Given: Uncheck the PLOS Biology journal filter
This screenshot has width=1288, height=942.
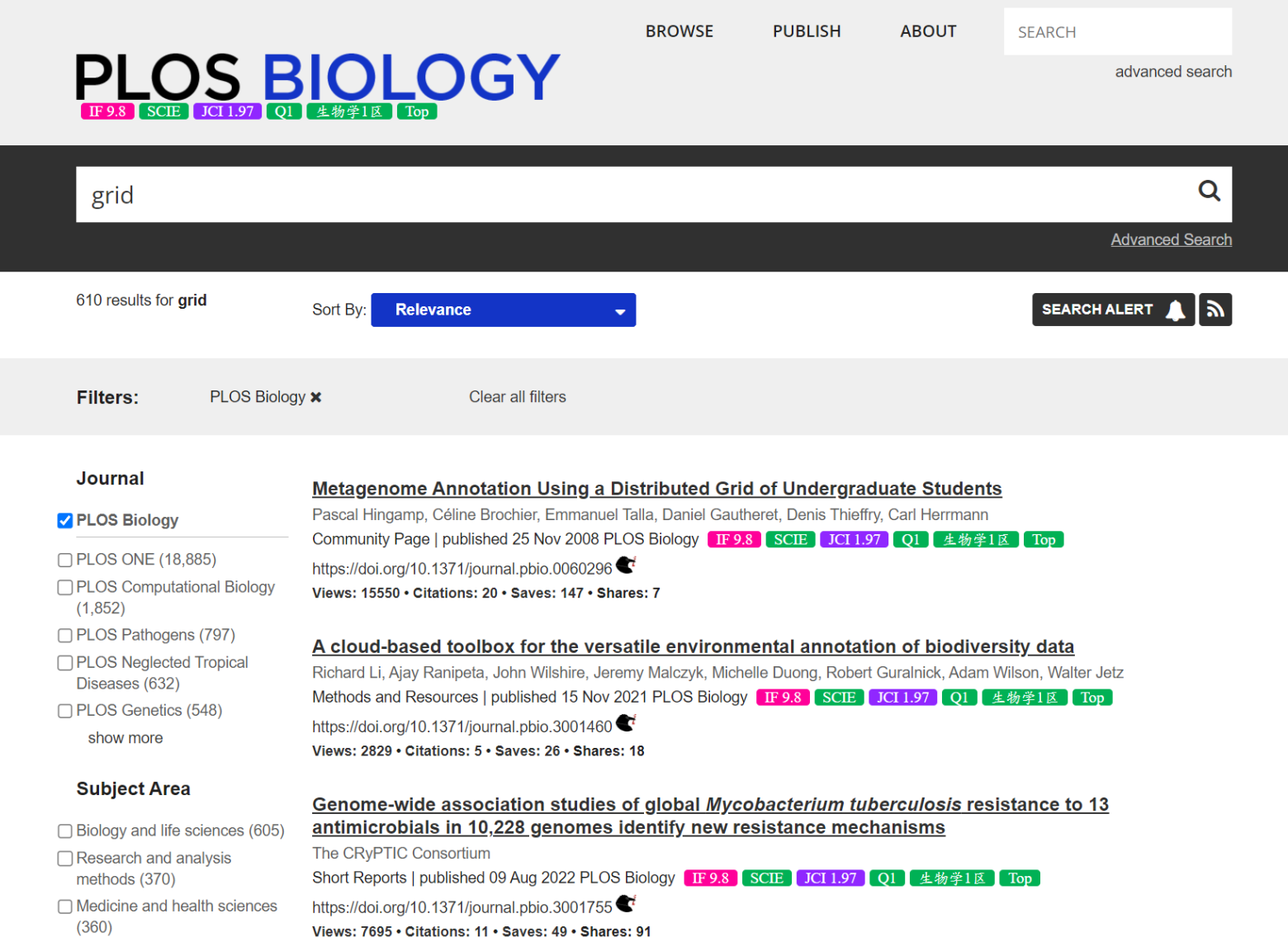Looking at the screenshot, I should pyautogui.click(x=64, y=520).
